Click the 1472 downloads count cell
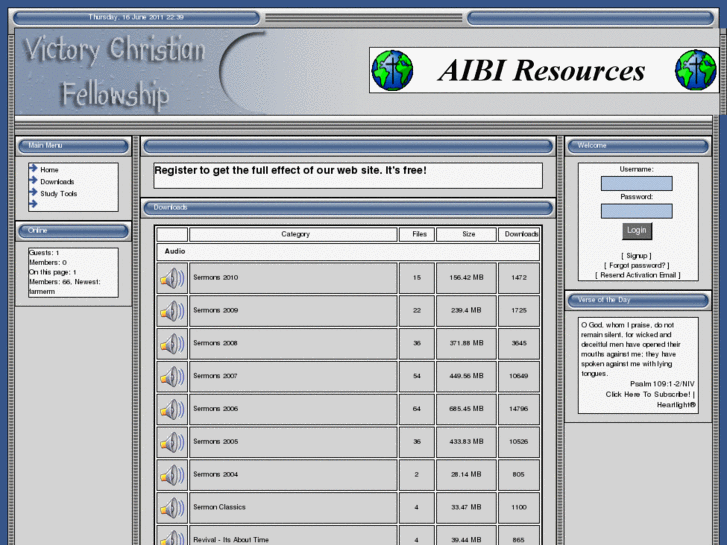This screenshot has height=545, width=727. point(519,277)
